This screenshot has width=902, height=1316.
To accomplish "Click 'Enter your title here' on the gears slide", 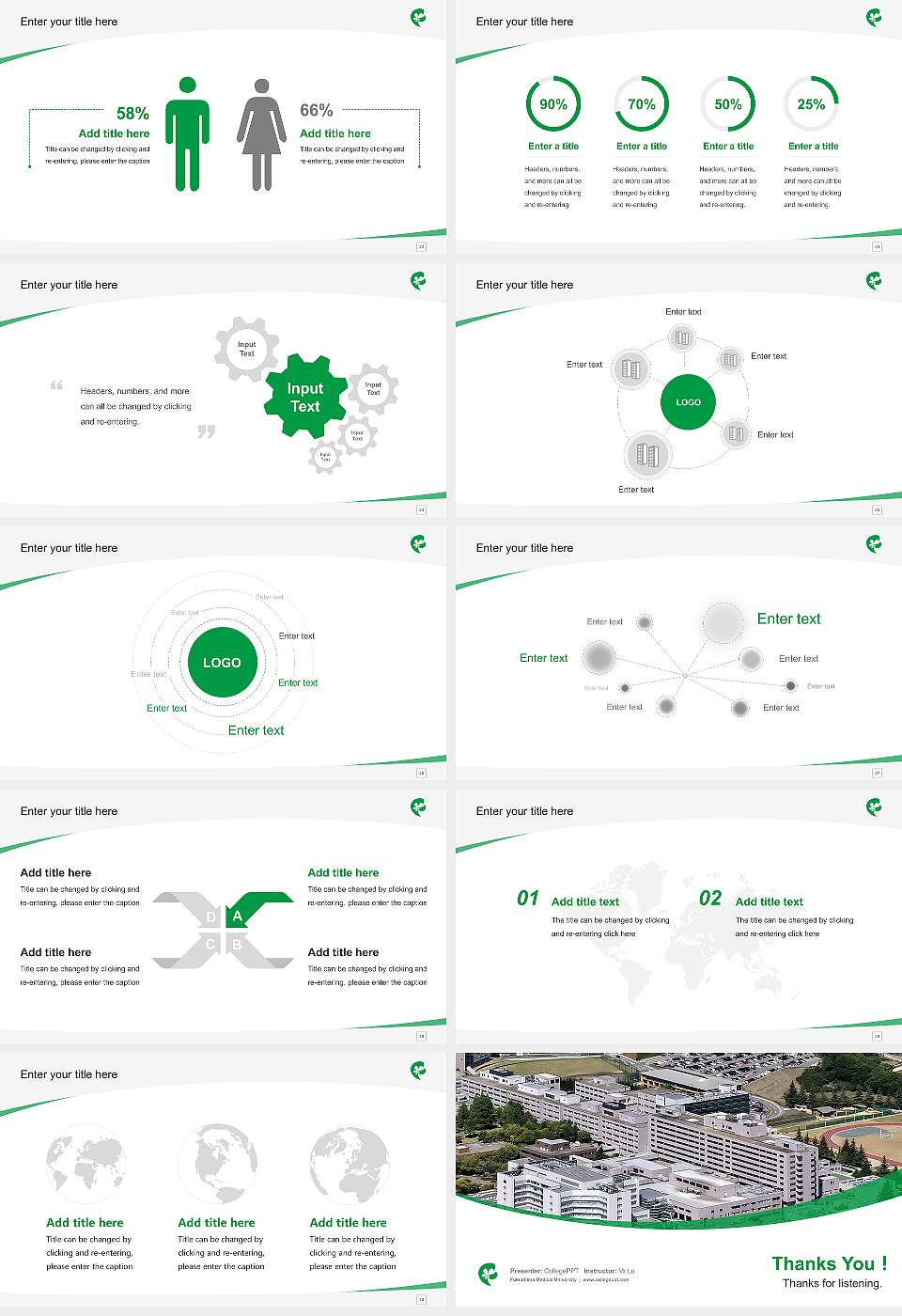I will [69, 285].
